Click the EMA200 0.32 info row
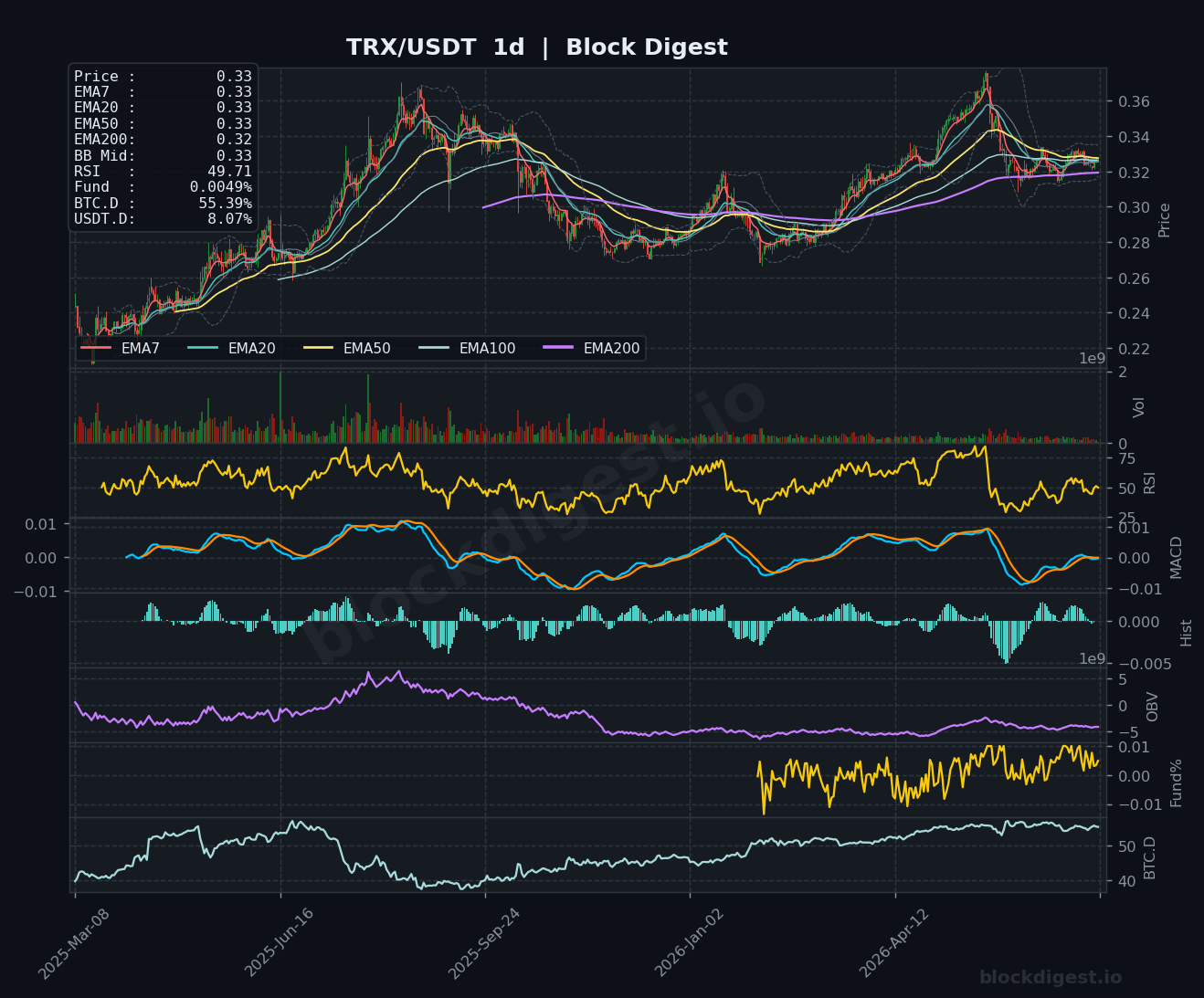Image resolution: width=1204 pixels, height=998 pixels. click(x=163, y=140)
